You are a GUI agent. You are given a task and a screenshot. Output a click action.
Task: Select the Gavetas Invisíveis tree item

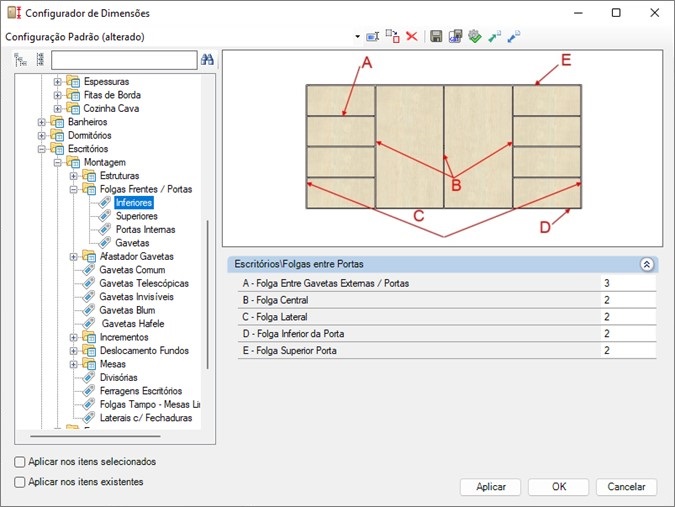pos(136,297)
